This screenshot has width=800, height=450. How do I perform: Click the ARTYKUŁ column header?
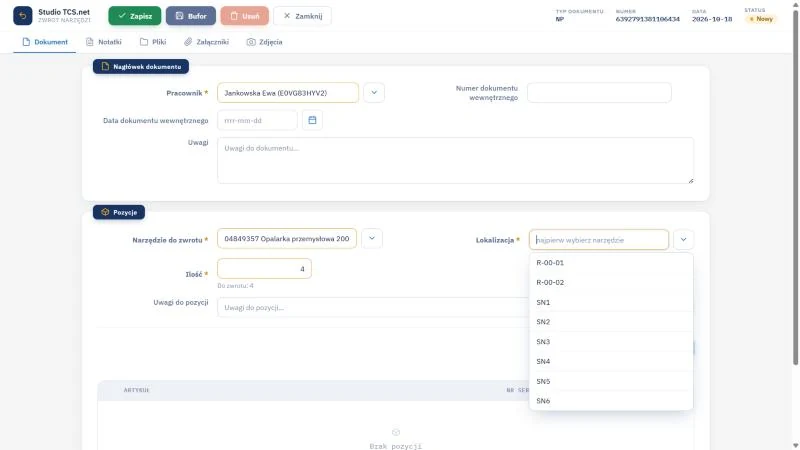point(136,390)
